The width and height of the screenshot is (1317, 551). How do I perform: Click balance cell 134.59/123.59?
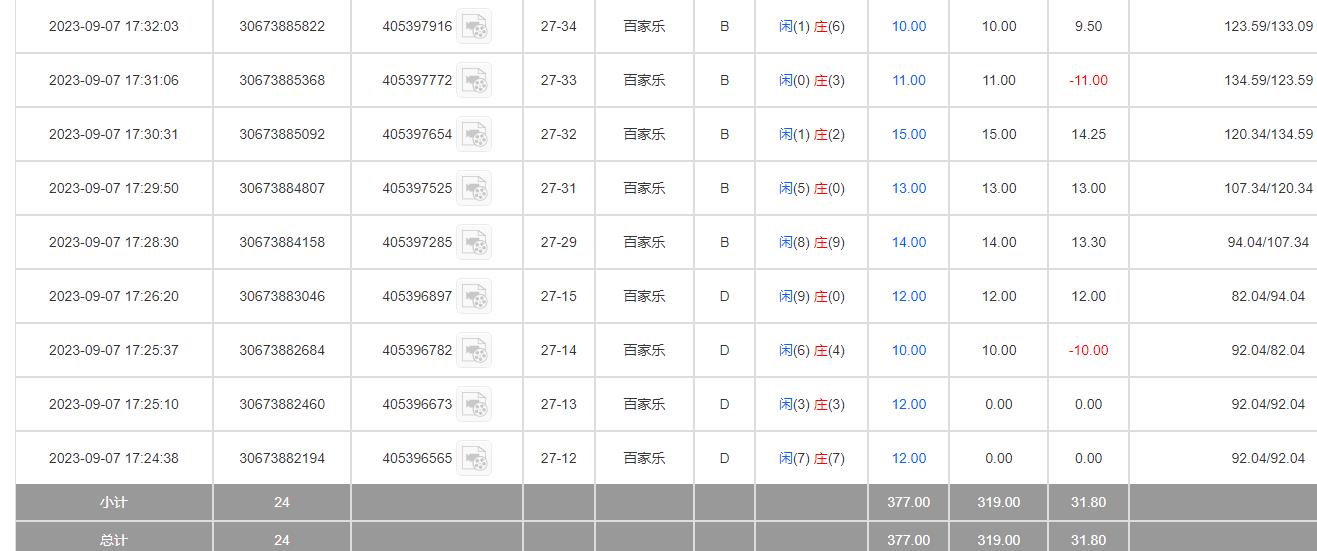coord(1268,80)
